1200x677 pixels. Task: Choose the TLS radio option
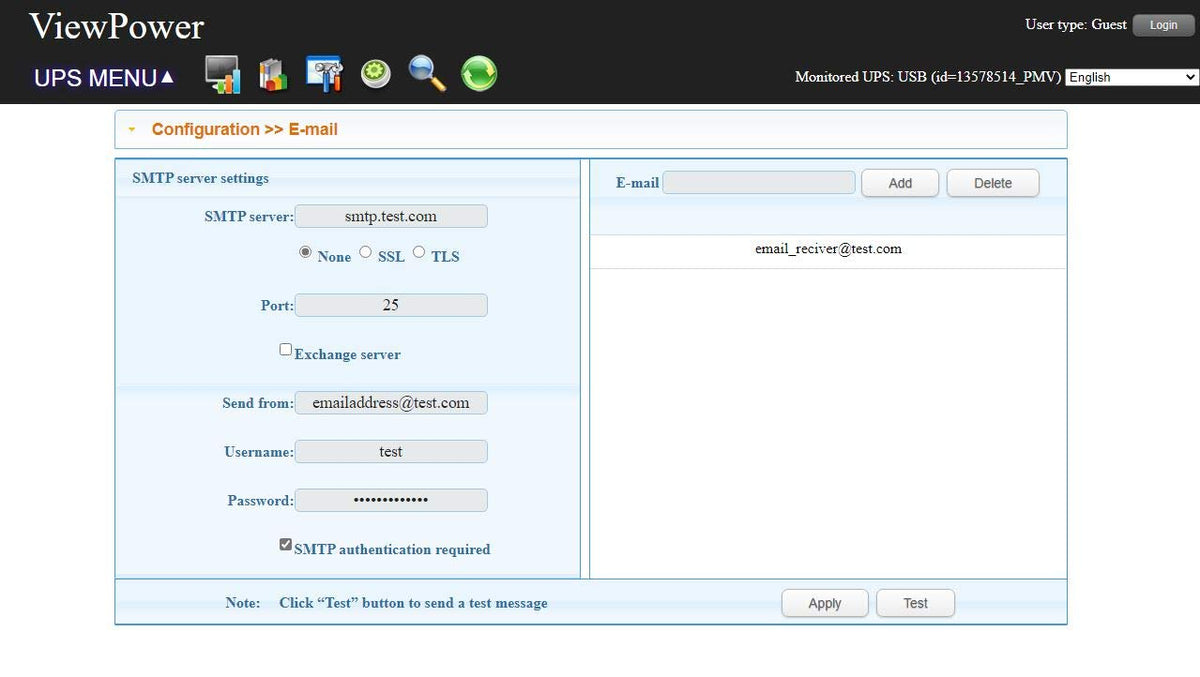(x=419, y=253)
